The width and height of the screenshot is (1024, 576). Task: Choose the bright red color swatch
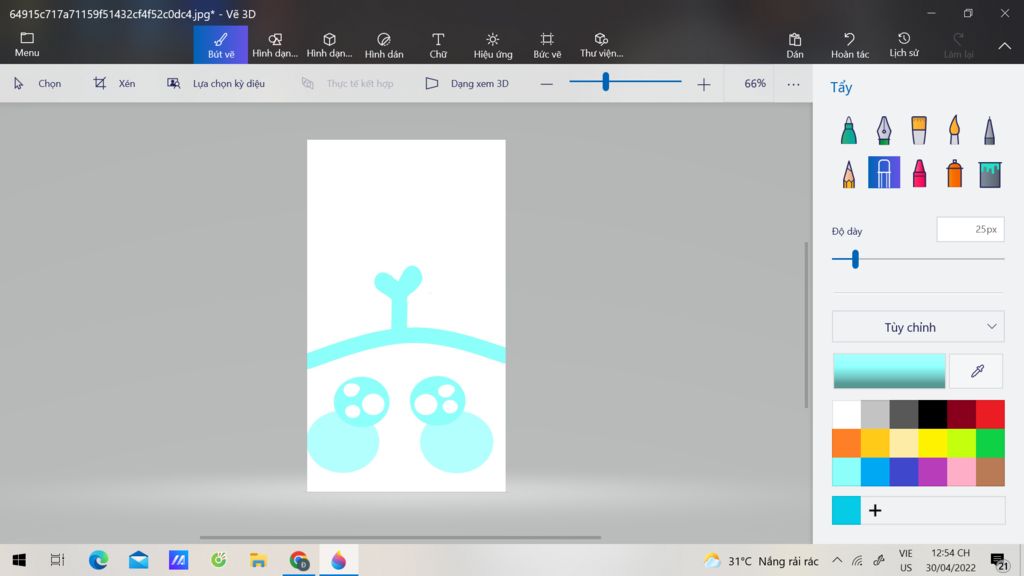pos(990,414)
